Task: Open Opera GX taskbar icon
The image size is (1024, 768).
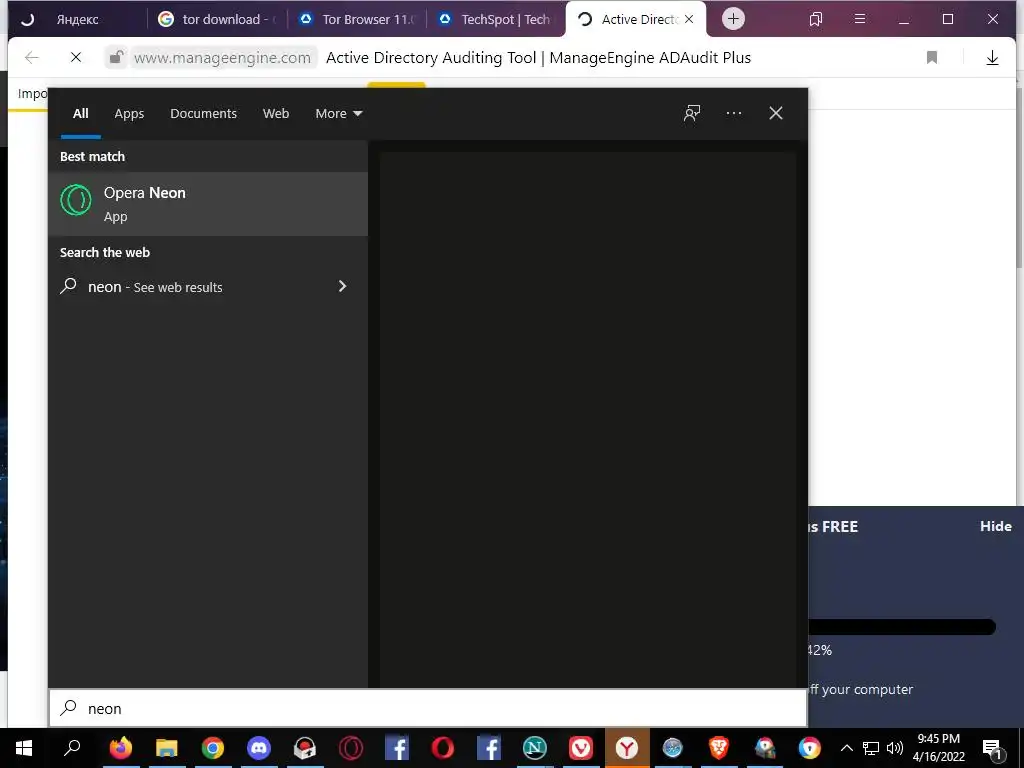Action: 351,748
